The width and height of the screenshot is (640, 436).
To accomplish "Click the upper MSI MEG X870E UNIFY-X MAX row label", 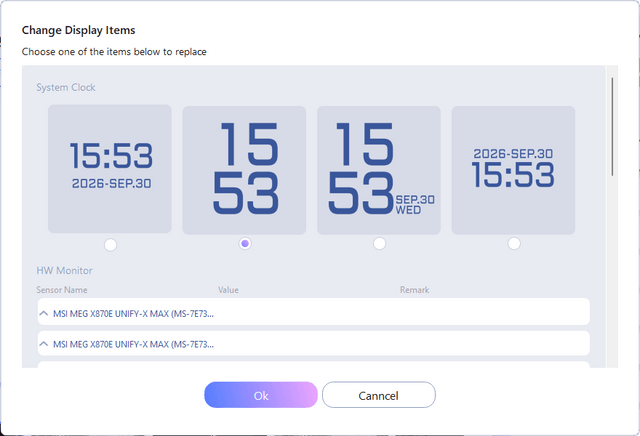I will (133, 314).
